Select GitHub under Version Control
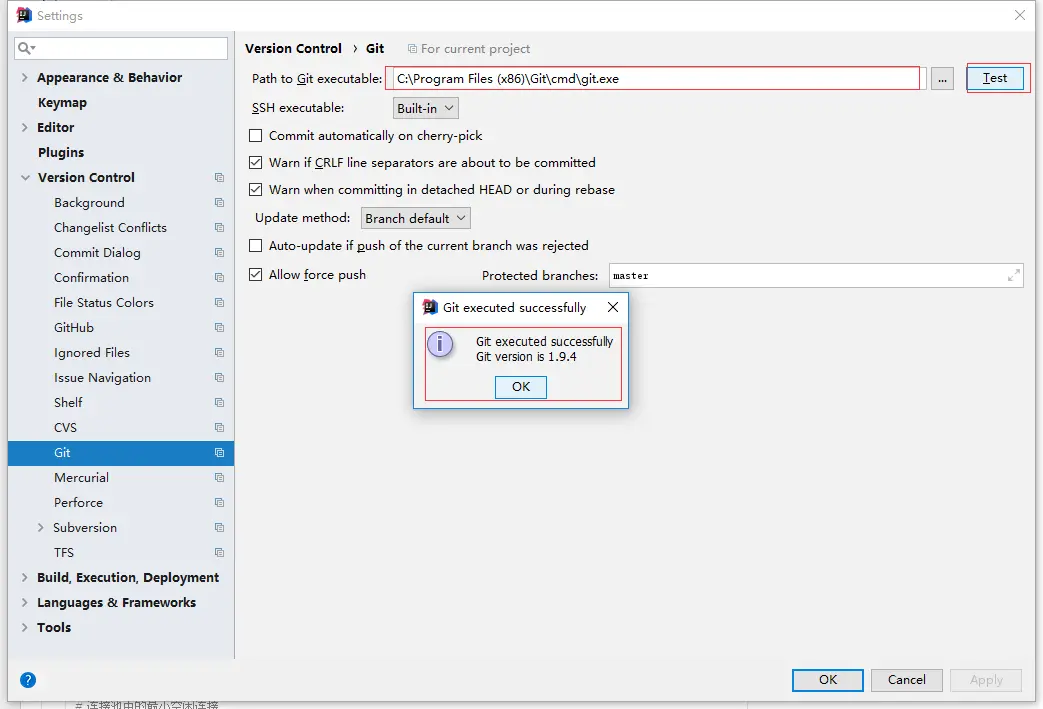The width and height of the screenshot is (1043, 709). click(74, 327)
